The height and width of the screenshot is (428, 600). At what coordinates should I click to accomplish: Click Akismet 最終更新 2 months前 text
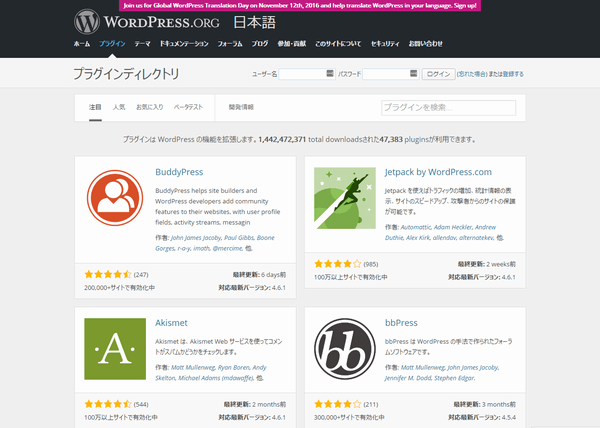pyautogui.click(x=255, y=404)
